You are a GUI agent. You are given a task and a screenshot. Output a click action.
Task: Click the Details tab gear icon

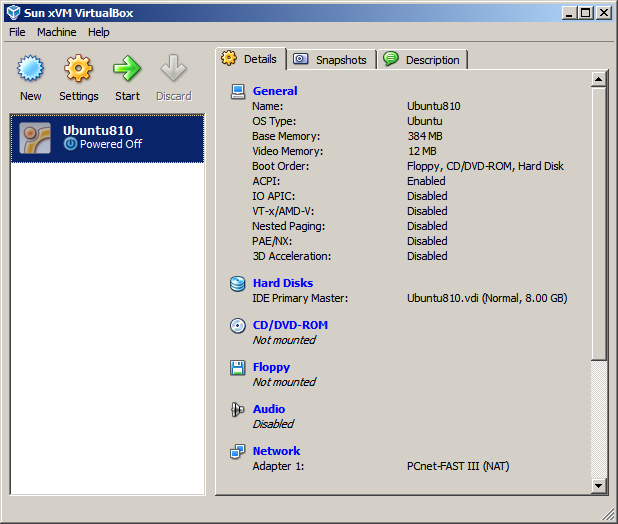[229, 58]
